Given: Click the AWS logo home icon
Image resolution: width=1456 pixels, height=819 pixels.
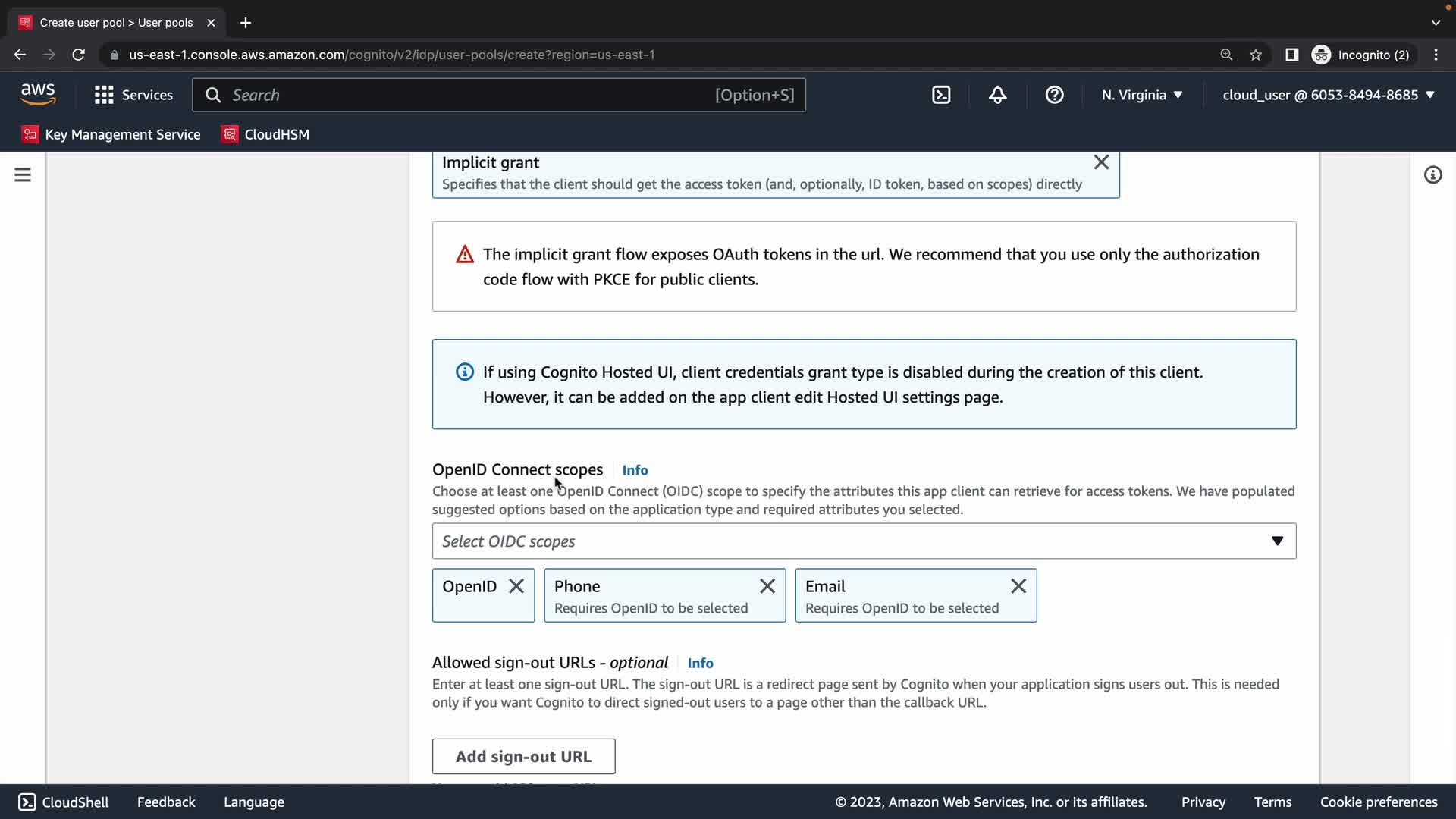Looking at the screenshot, I should [38, 95].
